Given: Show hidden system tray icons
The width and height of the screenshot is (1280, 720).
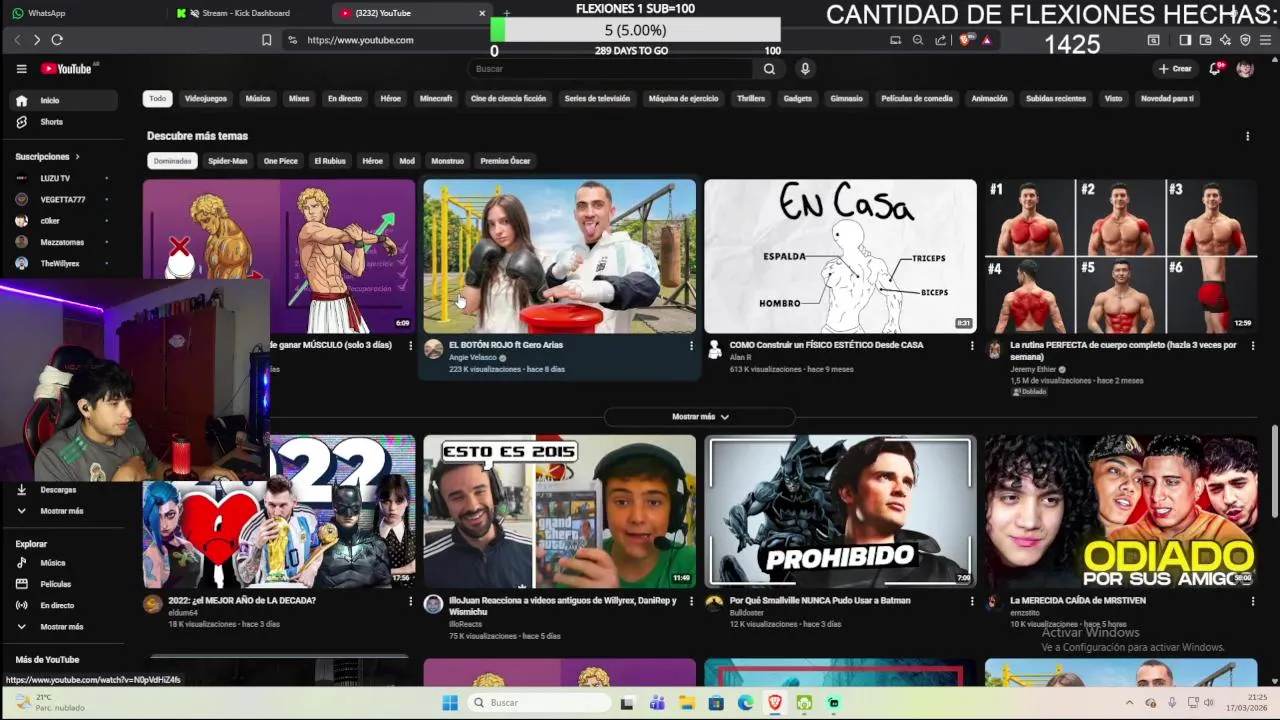Looking at the screenshot, I should tap(1130, 703).
